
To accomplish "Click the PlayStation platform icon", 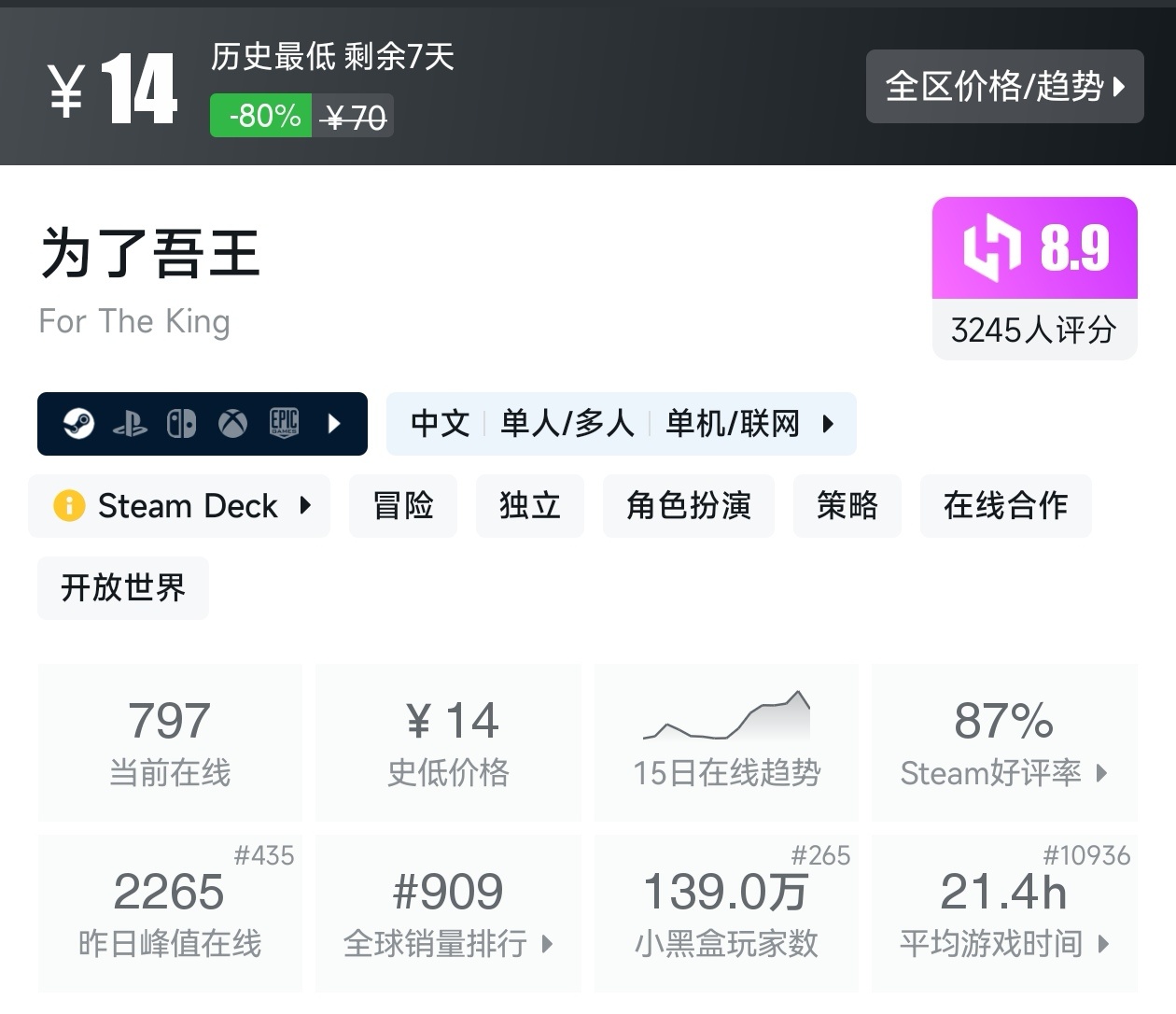I will click(130, 425).
